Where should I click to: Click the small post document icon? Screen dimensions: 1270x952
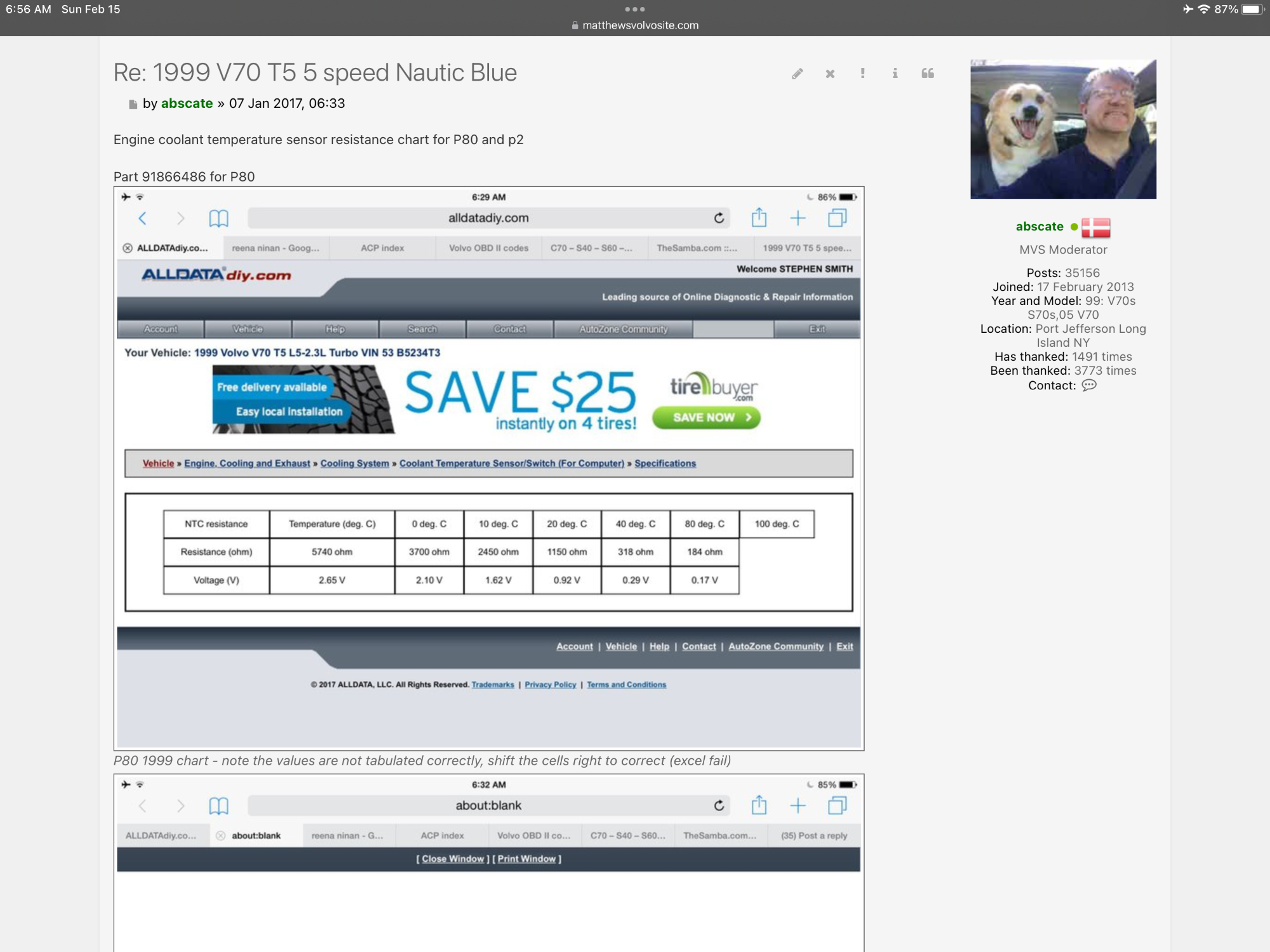[133, 104]
